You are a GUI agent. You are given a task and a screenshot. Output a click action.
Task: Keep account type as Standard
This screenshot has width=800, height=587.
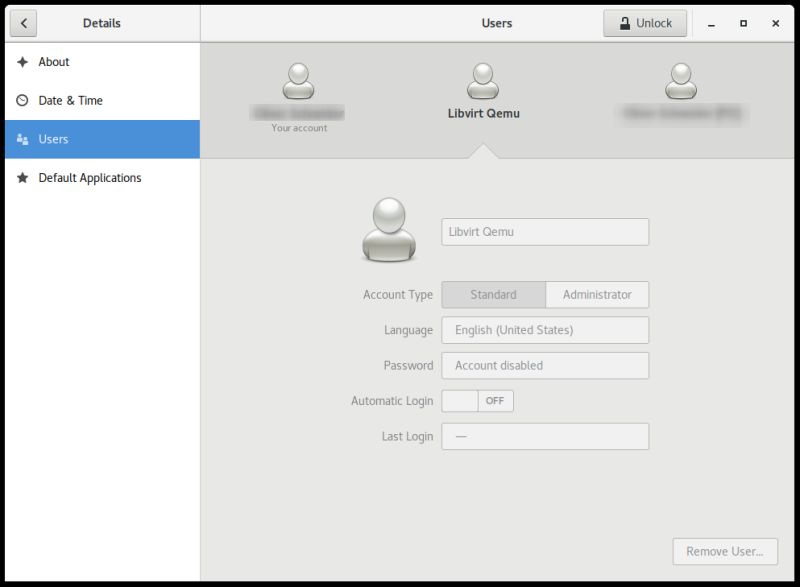coord(495,294)
